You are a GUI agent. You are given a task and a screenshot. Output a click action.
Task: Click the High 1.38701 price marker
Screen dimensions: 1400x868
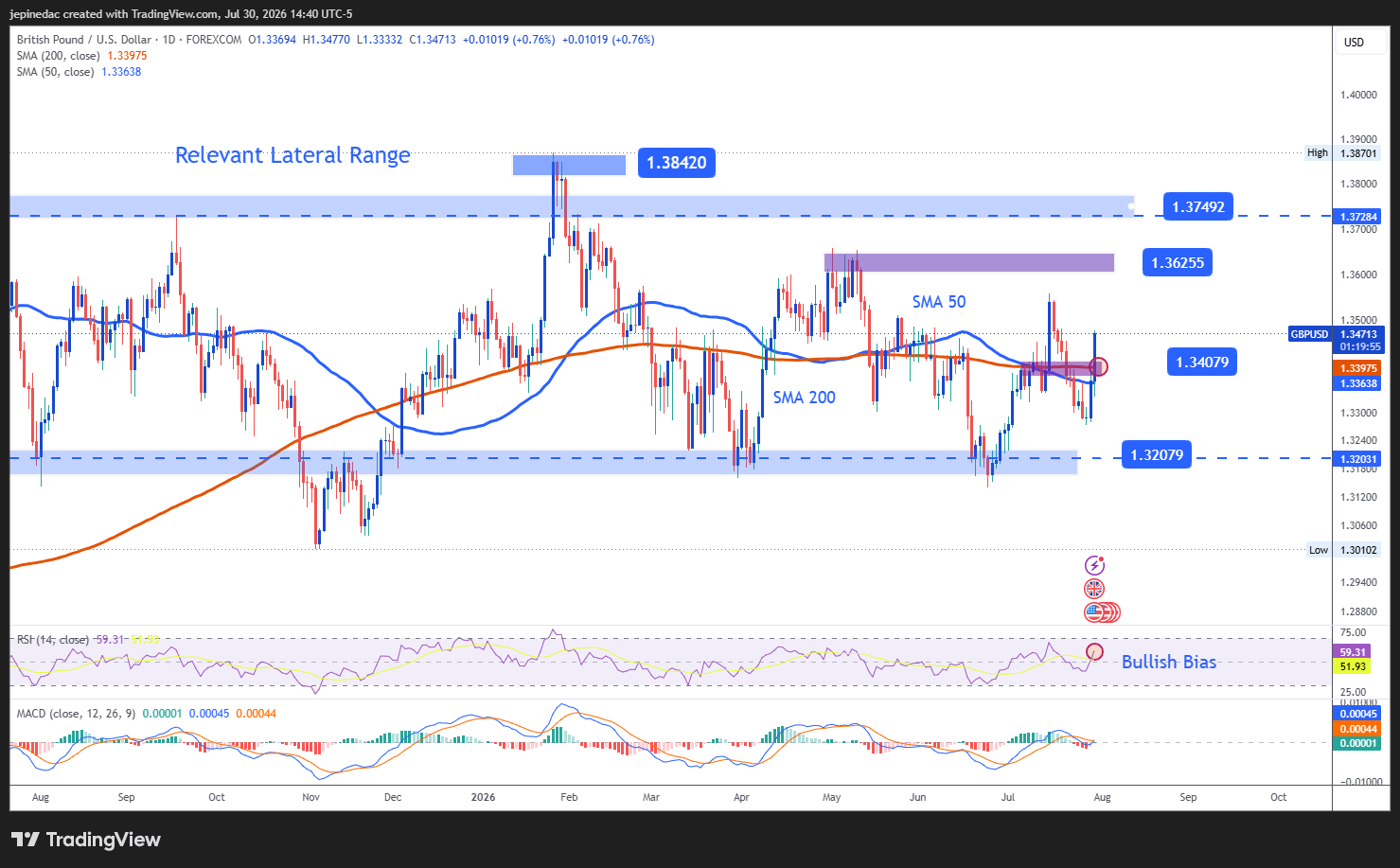[x=1342, y=153]
